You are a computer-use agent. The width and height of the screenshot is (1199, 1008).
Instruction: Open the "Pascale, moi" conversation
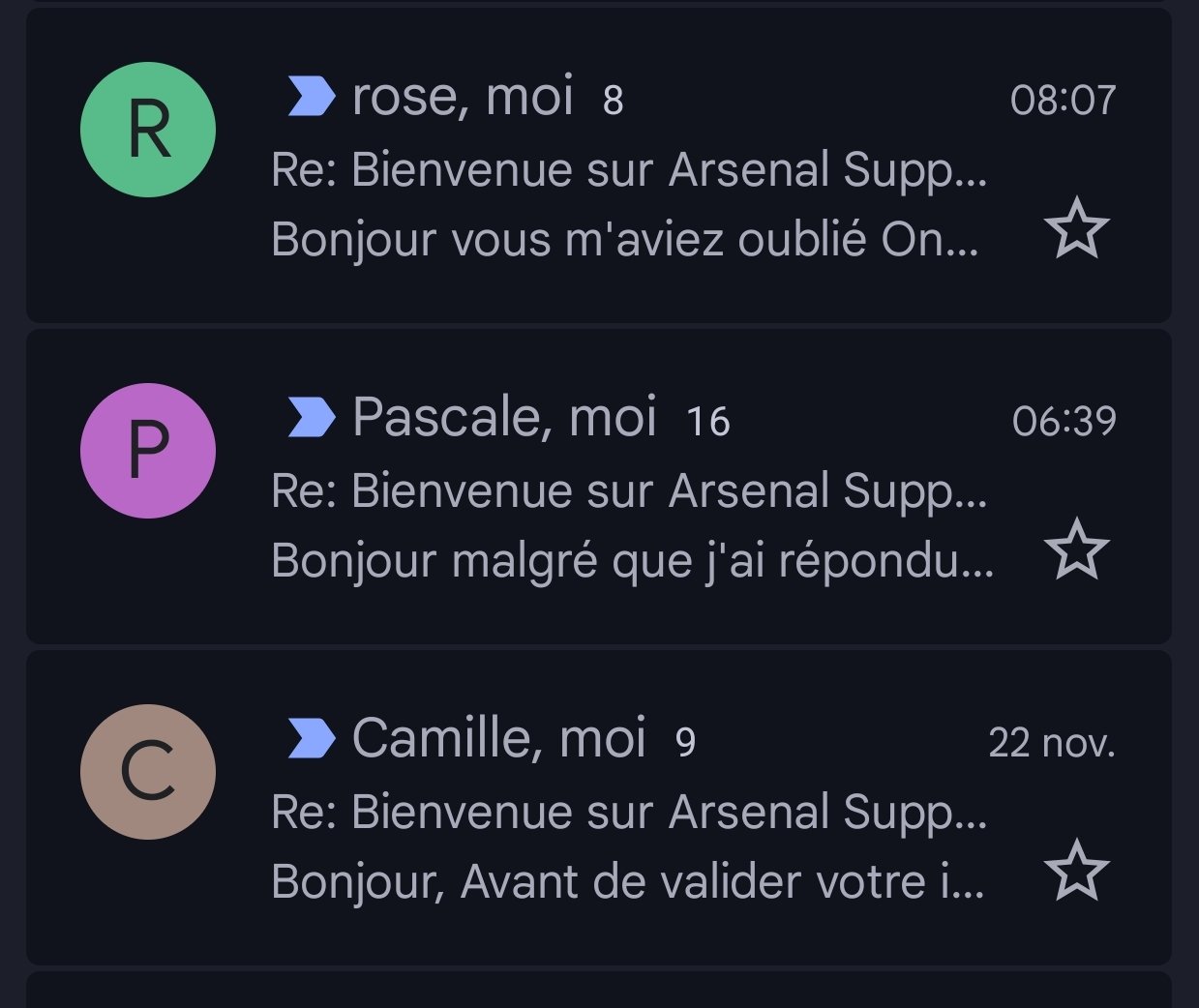[629, 491]
